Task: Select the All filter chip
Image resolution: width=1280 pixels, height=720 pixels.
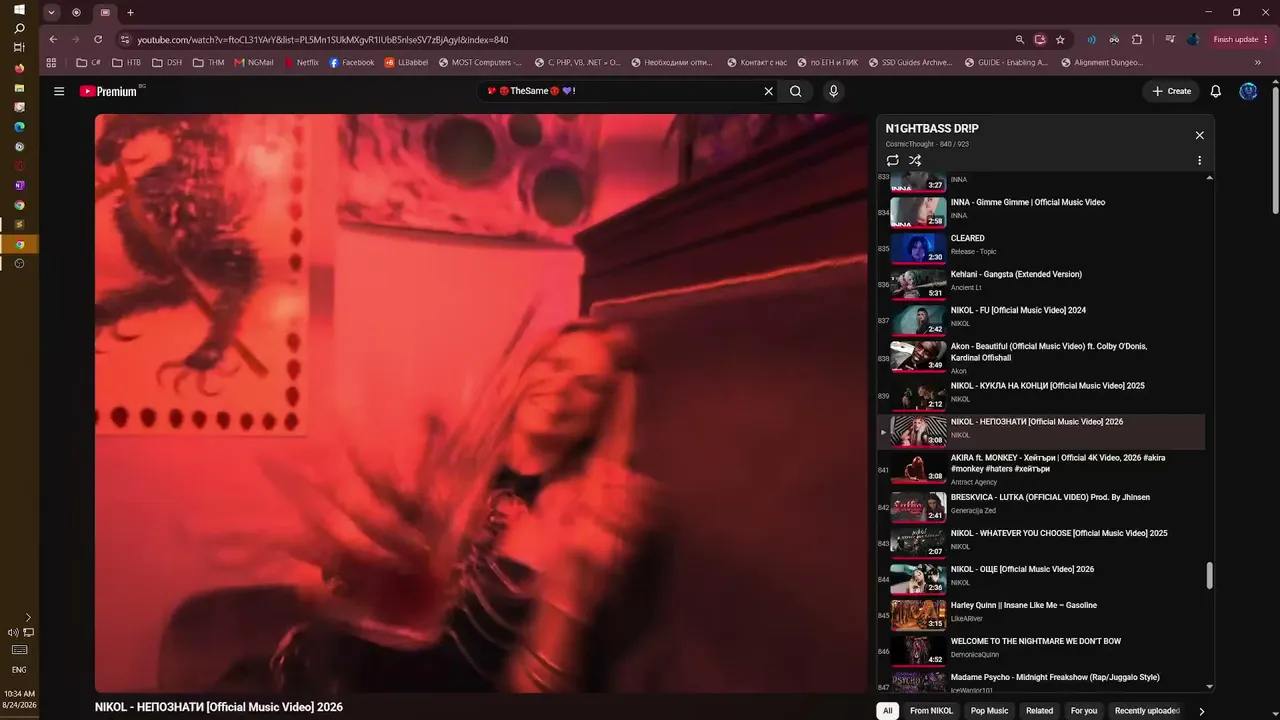Action: pos(887,711)
